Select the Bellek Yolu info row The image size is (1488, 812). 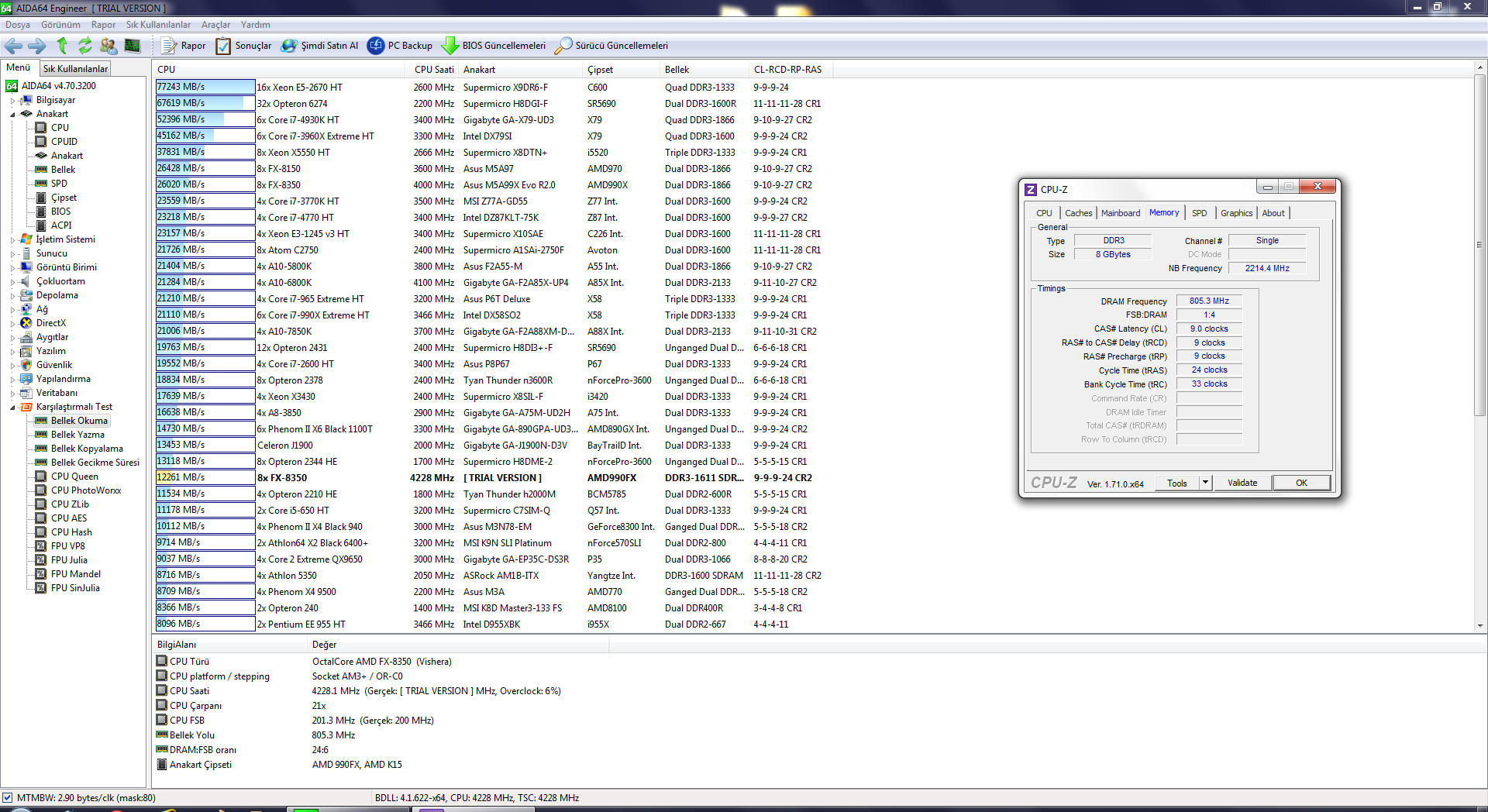click(380, 735)
